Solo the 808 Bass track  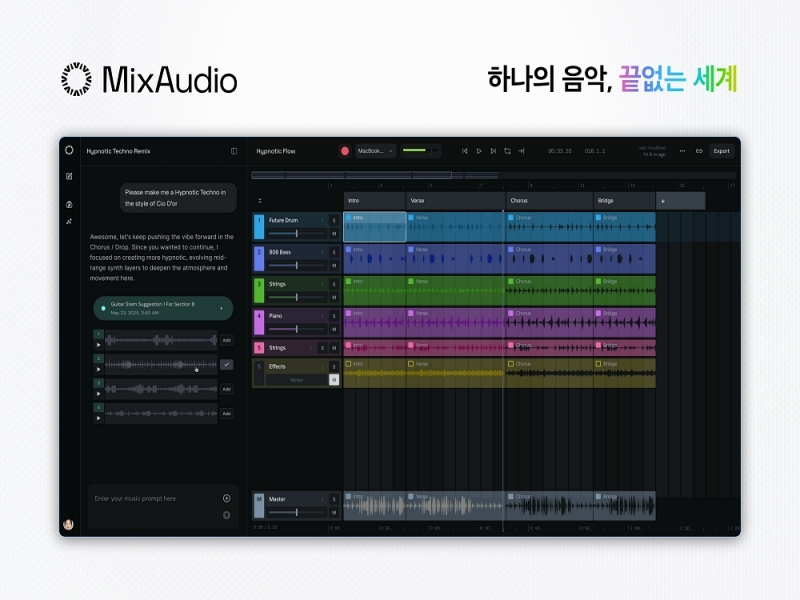click(x=334, y=253)
